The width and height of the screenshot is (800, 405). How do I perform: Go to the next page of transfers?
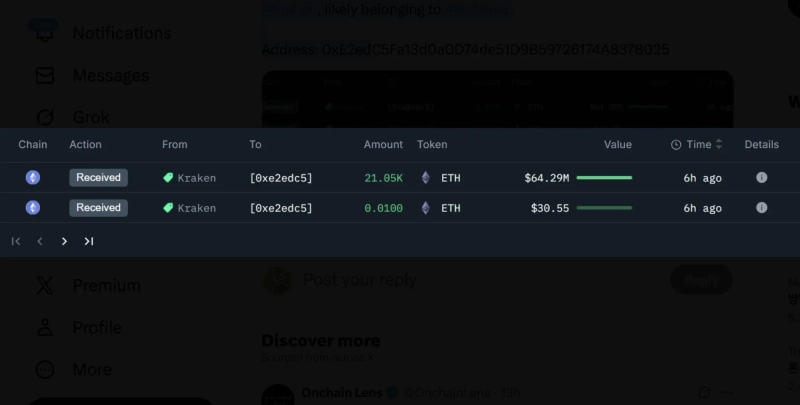coord(65,241)
